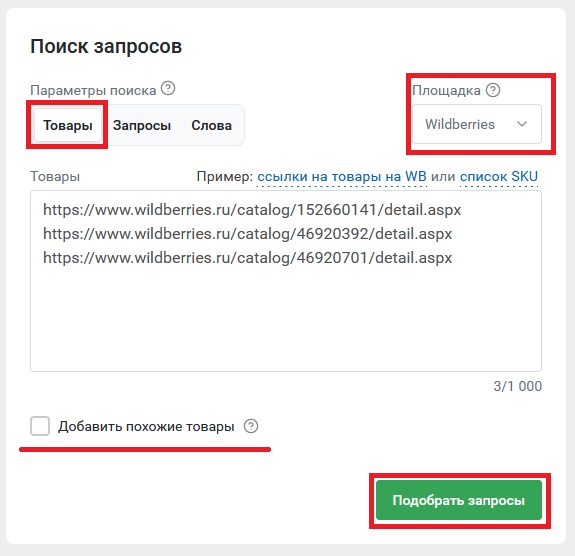575x556 pixels.
Task: Click help icon beside Площадка label
Action: [493, 90]
